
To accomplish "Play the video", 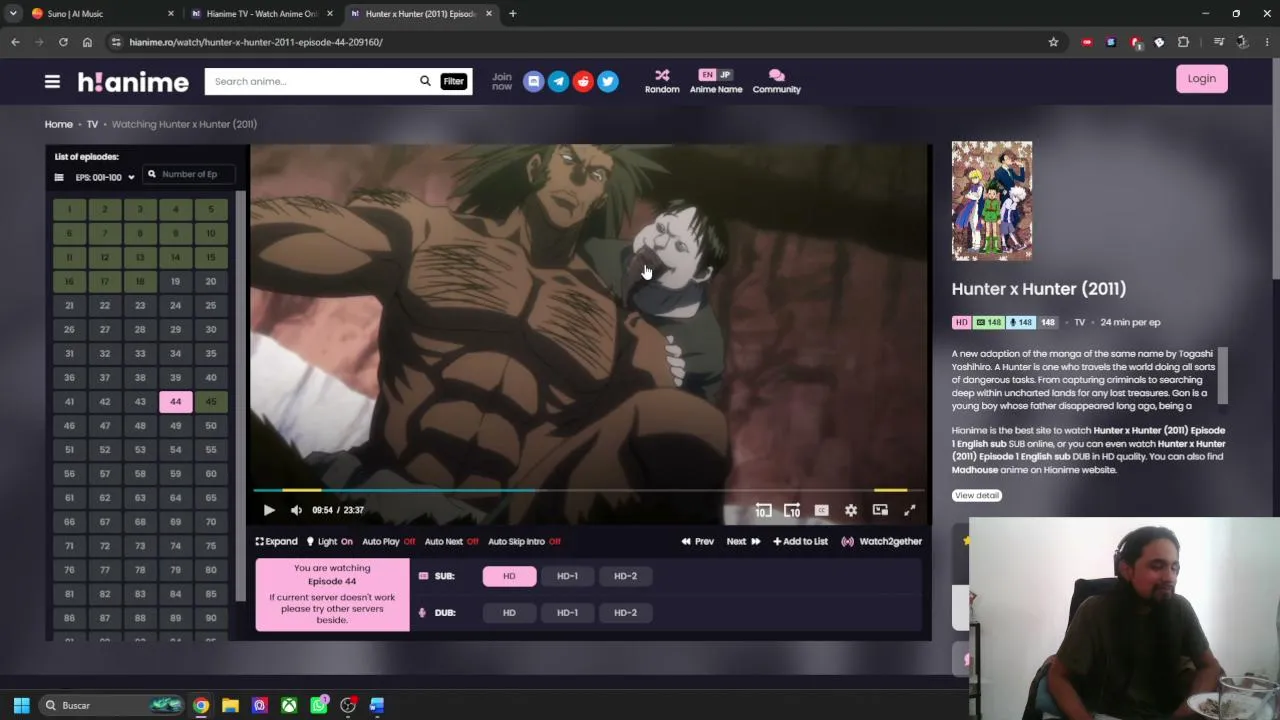I will pos(269,510).
